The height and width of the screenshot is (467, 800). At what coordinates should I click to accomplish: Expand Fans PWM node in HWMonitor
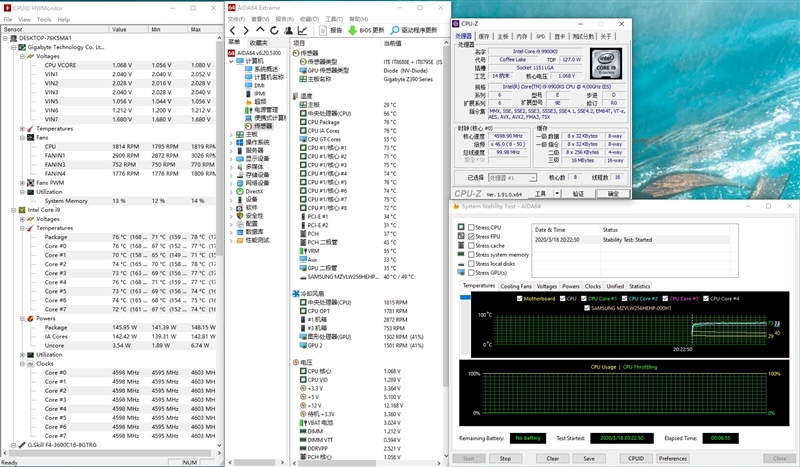[x=22, y=183]
